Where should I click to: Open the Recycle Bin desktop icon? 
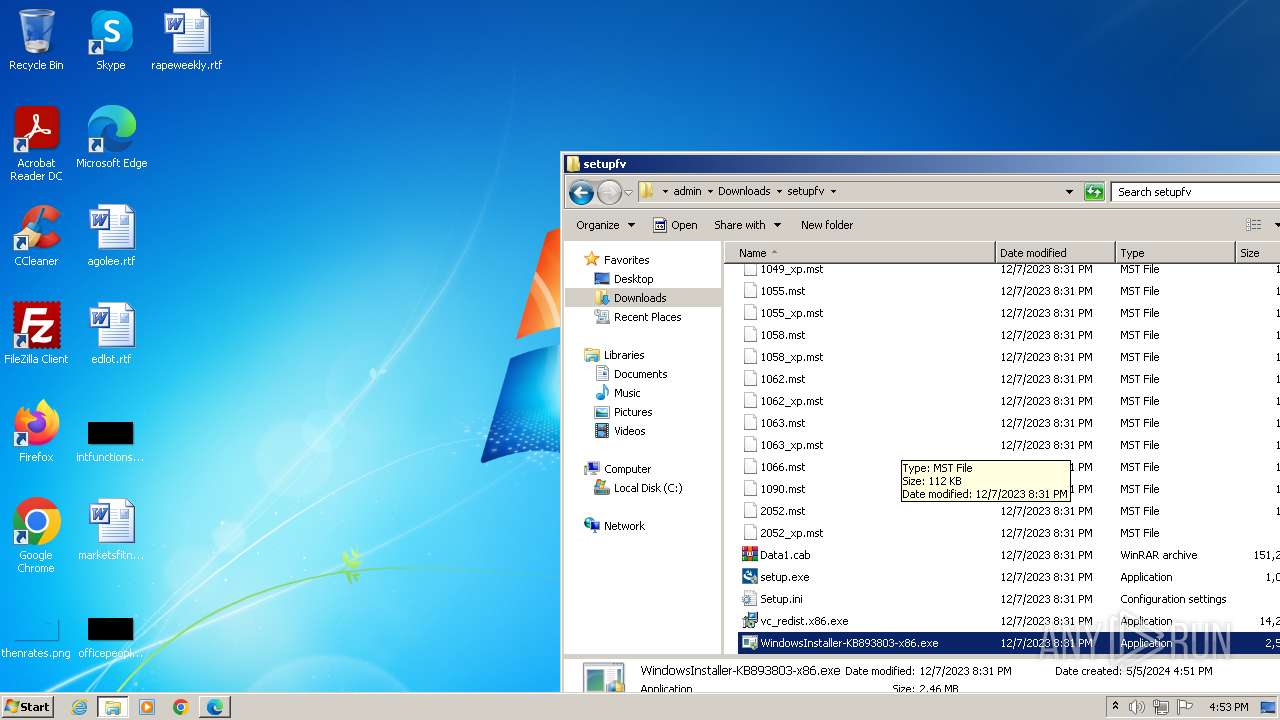coord(36,40)
